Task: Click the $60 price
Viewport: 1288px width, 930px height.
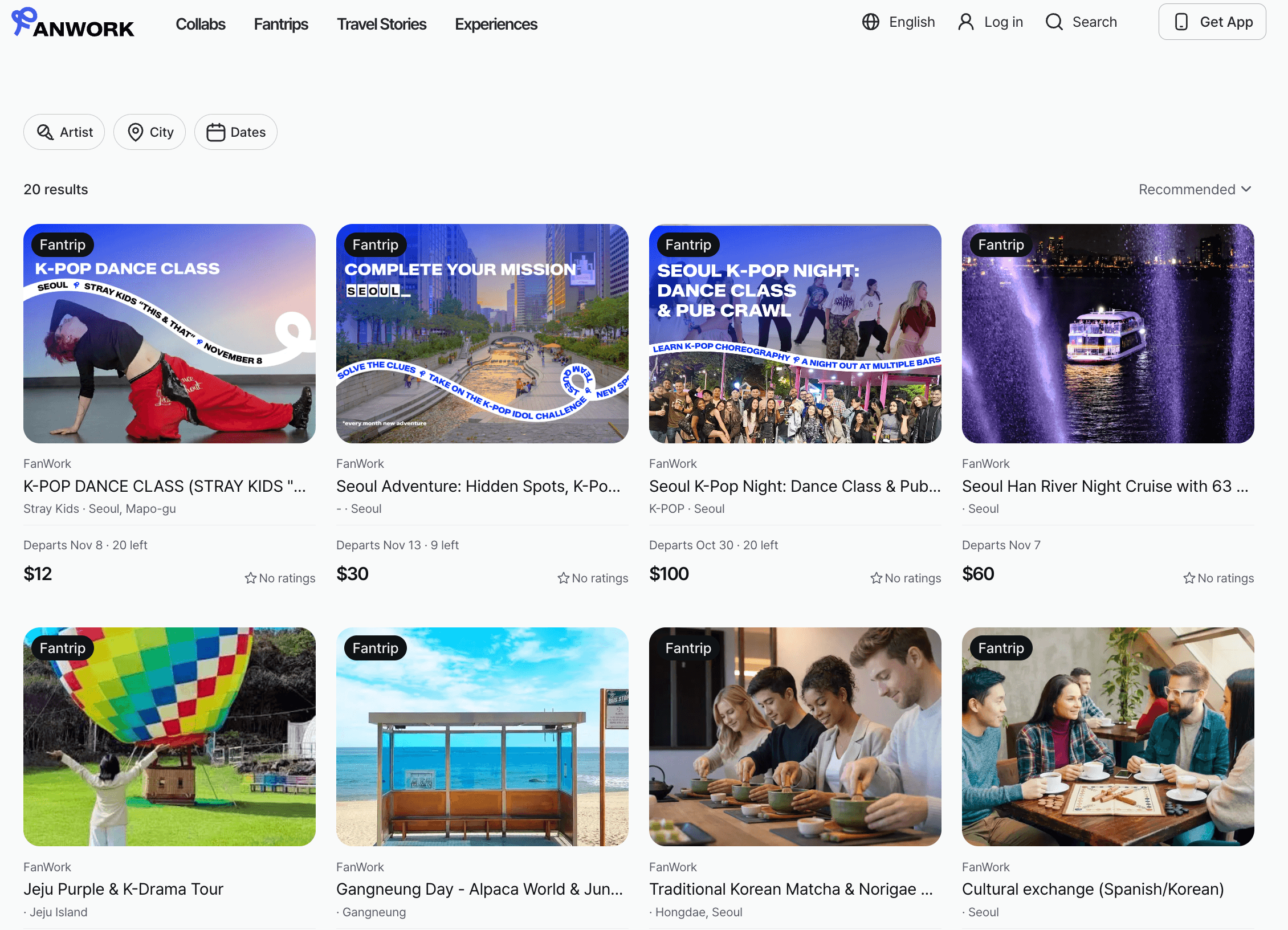Action: click(x=978, y=573)
